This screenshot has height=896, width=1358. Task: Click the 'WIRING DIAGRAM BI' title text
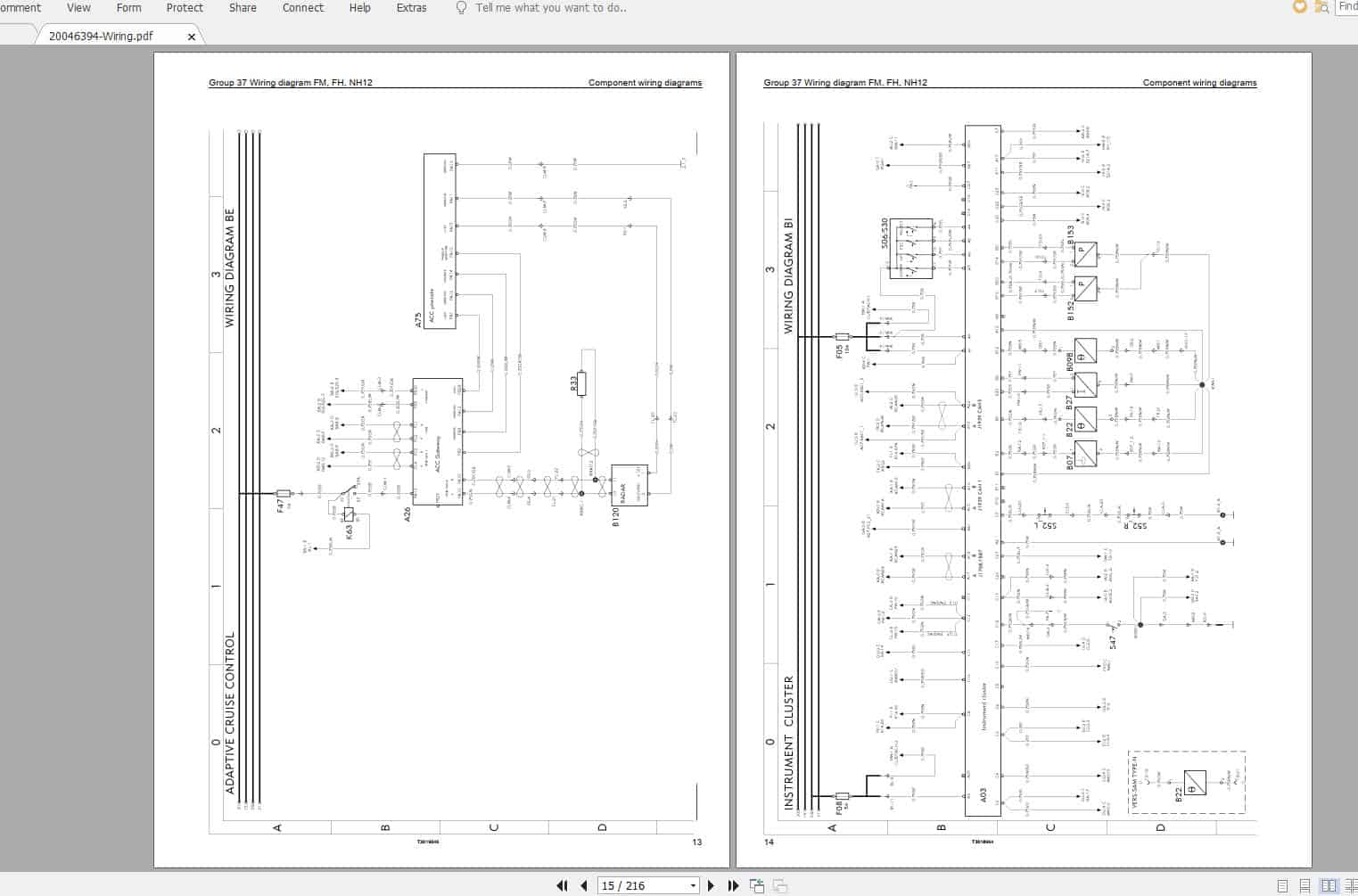point(788,275)
